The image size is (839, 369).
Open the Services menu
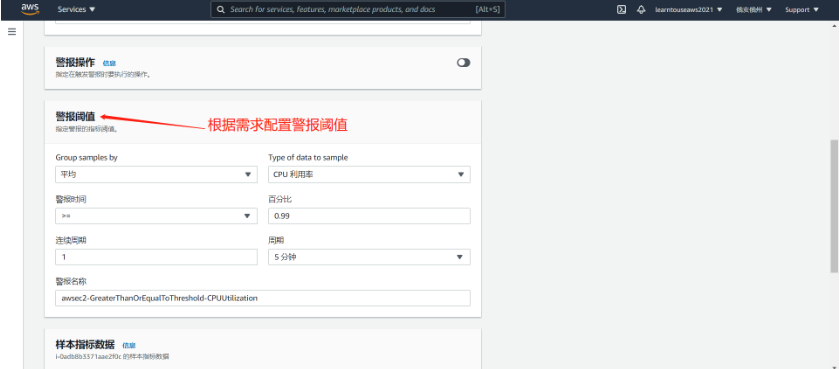pyautogui.click(x=76, y=10)
